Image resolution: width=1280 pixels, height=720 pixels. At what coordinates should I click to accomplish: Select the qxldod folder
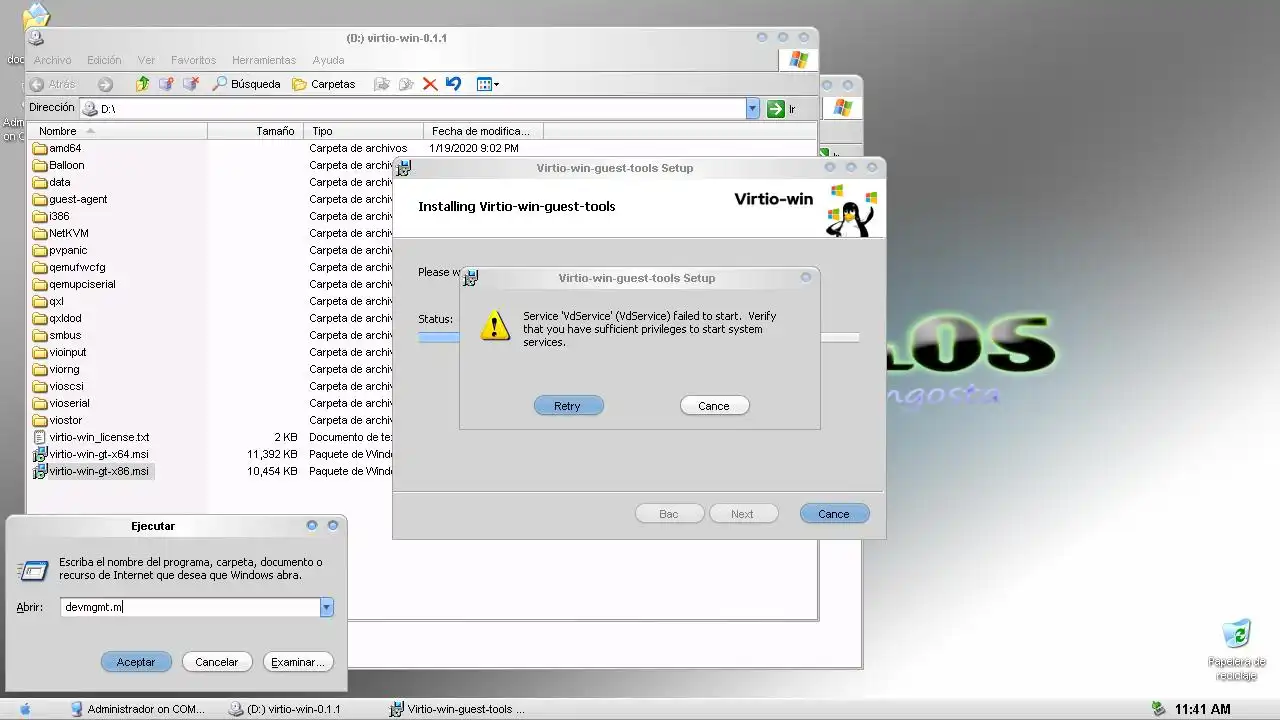(57, 318)
